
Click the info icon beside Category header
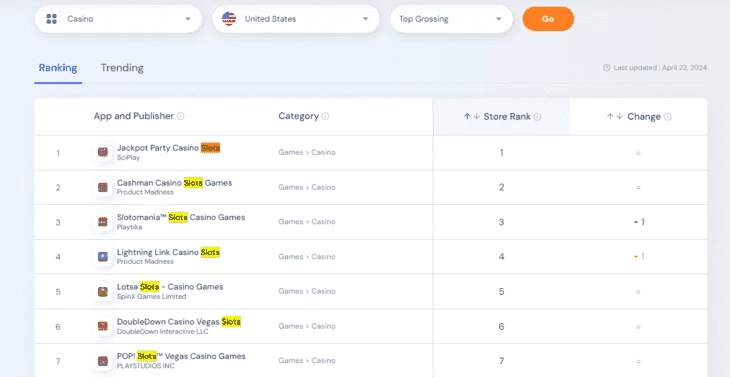pyautogui.click(x=325, y=116)
